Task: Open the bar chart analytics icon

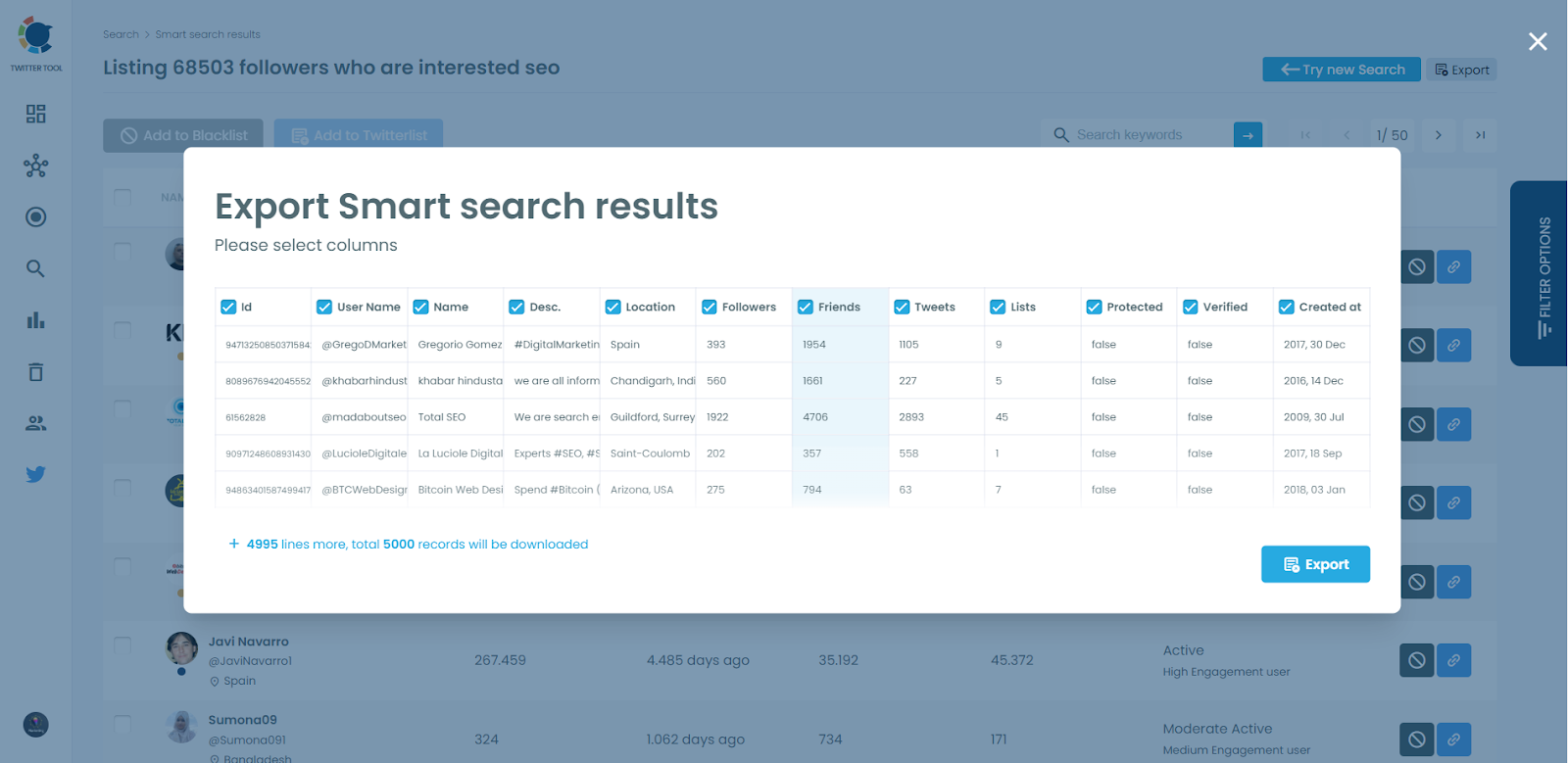Action: pos(36,320)
